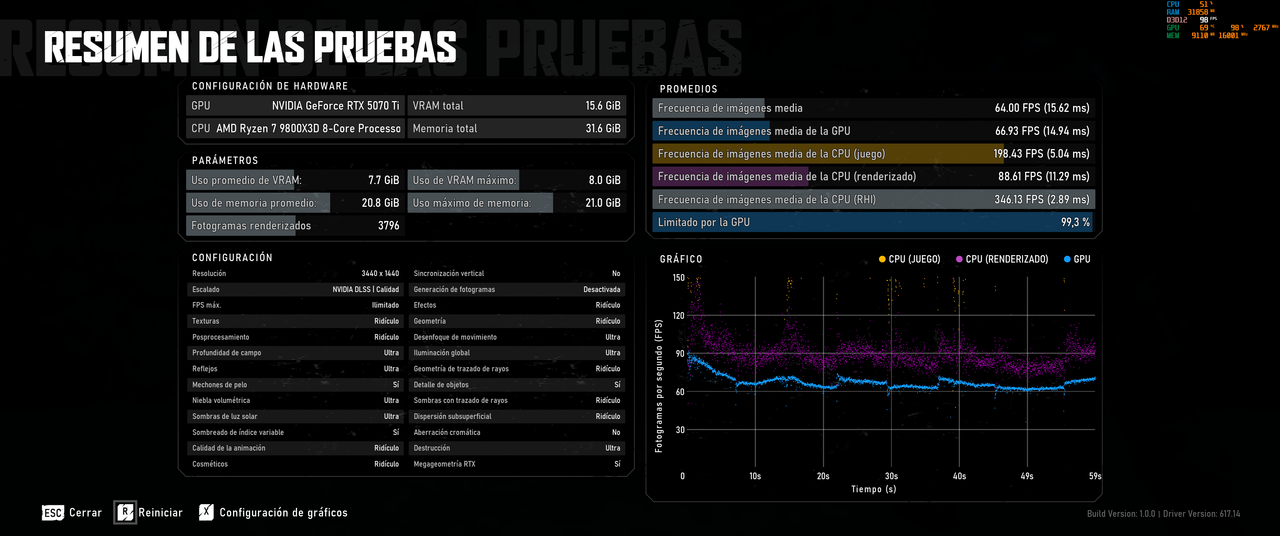Open Configuración de gráficos
1280x536 pixels.
coord(284,513)
